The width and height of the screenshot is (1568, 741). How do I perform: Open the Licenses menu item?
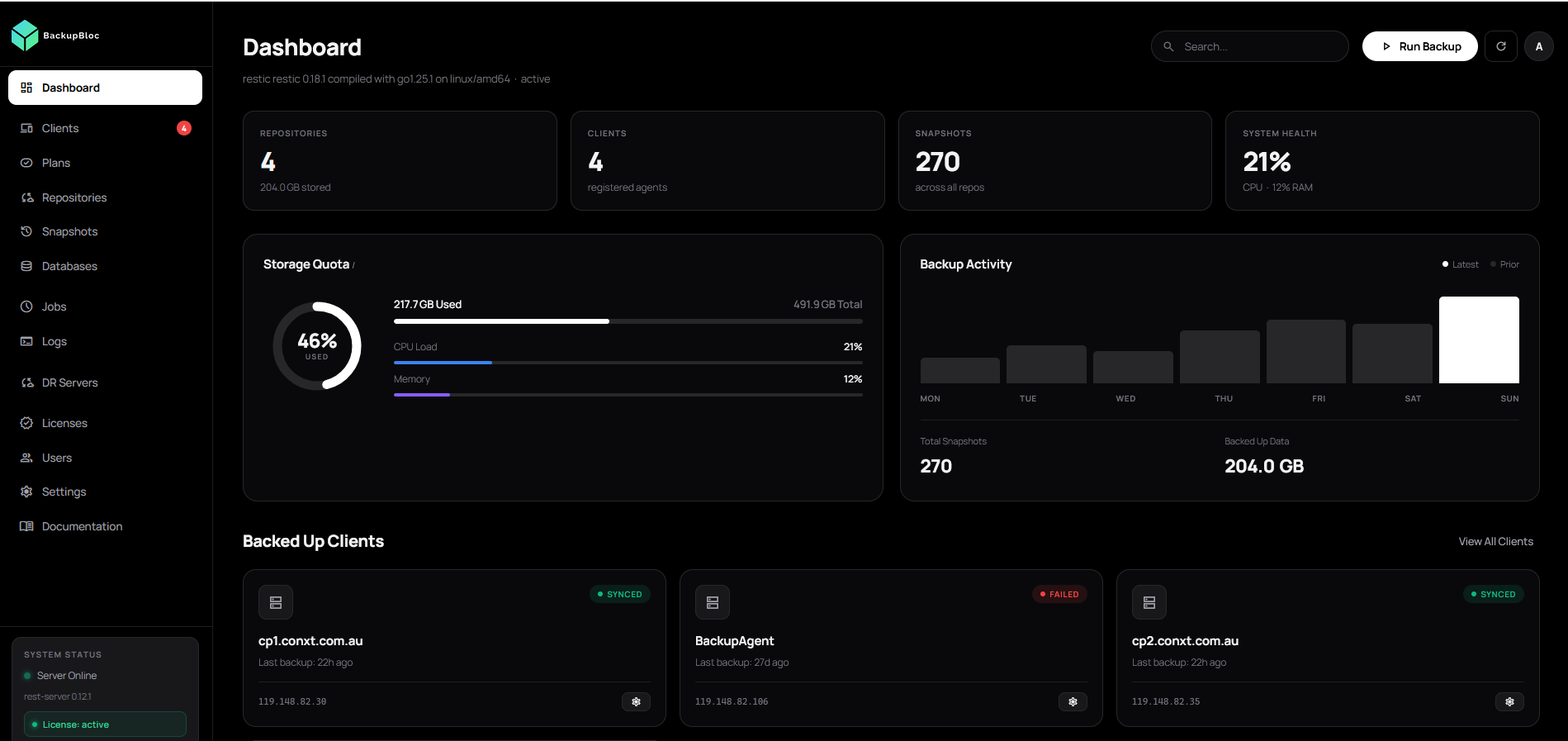tap(105, 423)
